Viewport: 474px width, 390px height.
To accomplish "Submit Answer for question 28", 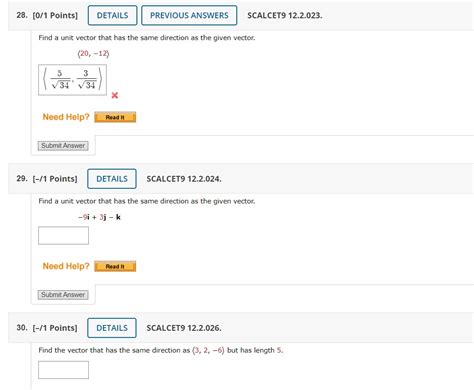I will (x=63, y=146).
